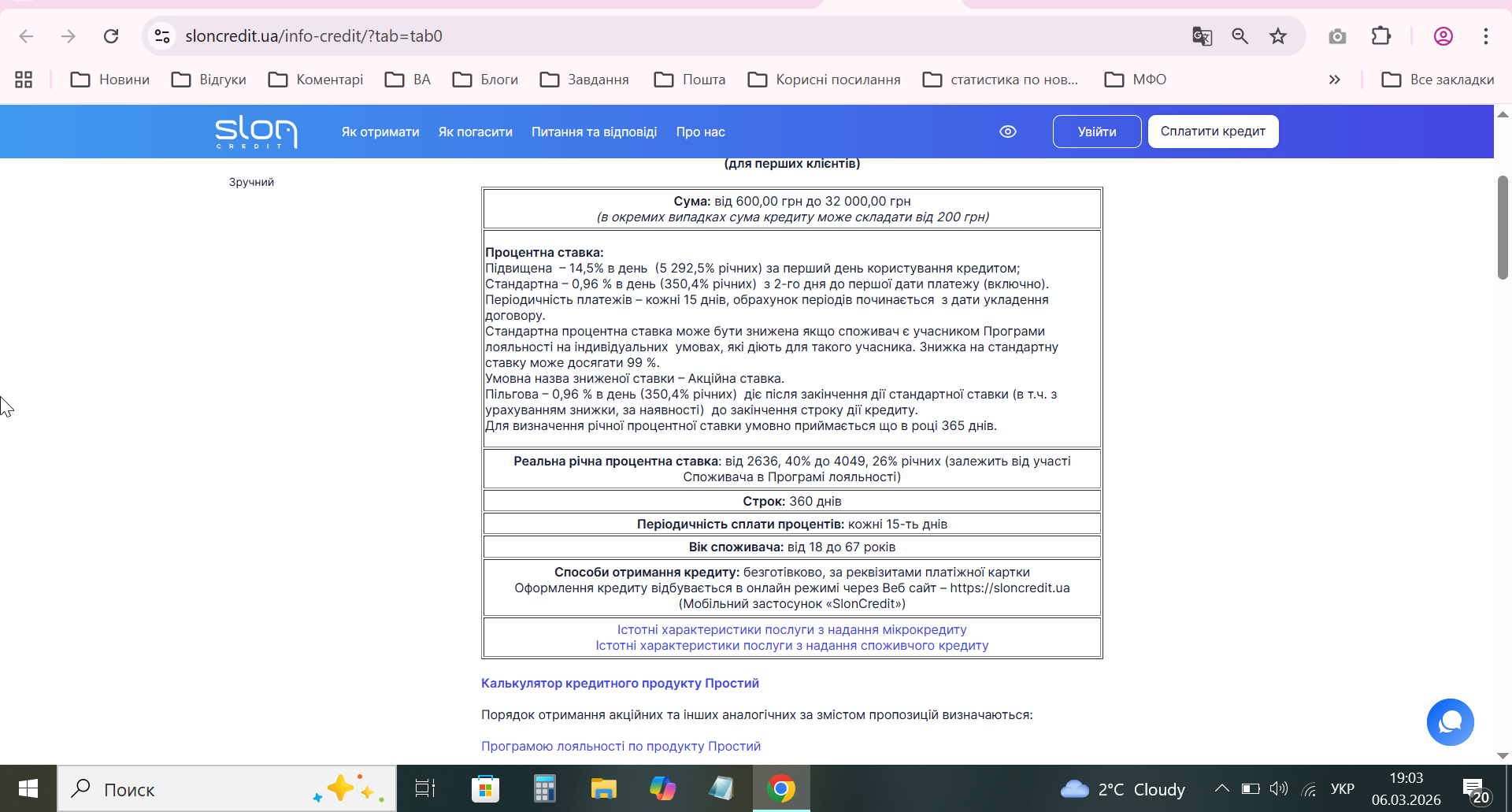1512x812 pixels.
Task: Show the hidden bookmarks overflow chevron
Action: click(1334, 80)
